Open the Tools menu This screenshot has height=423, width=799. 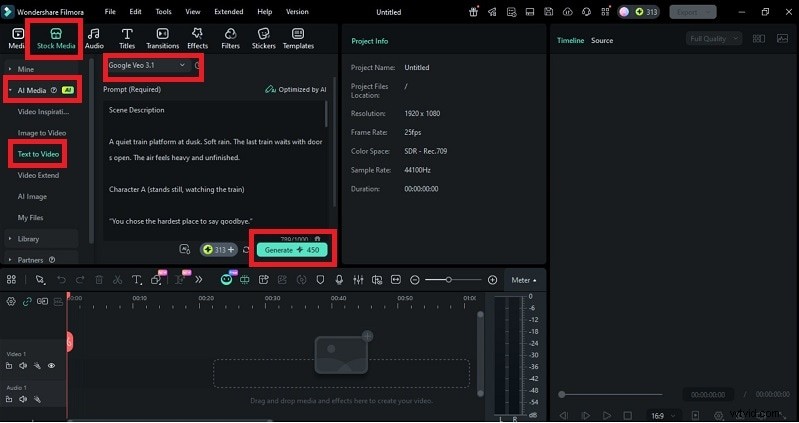point(164,12)
